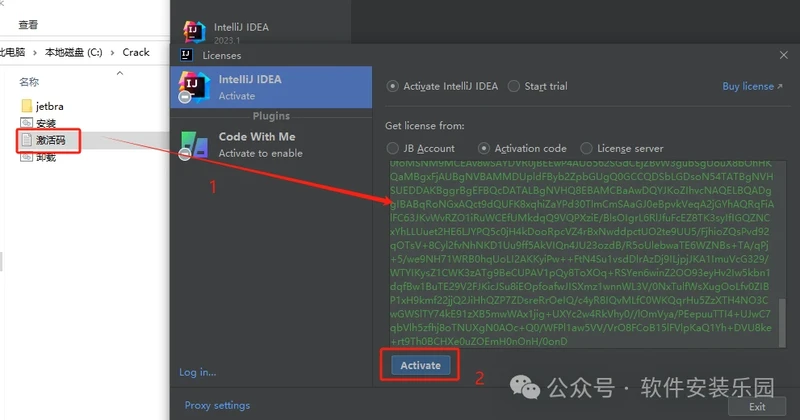This screenshot has height=420, width=800.
Task: Open the jetbra folder
Action: coord(27,105)
